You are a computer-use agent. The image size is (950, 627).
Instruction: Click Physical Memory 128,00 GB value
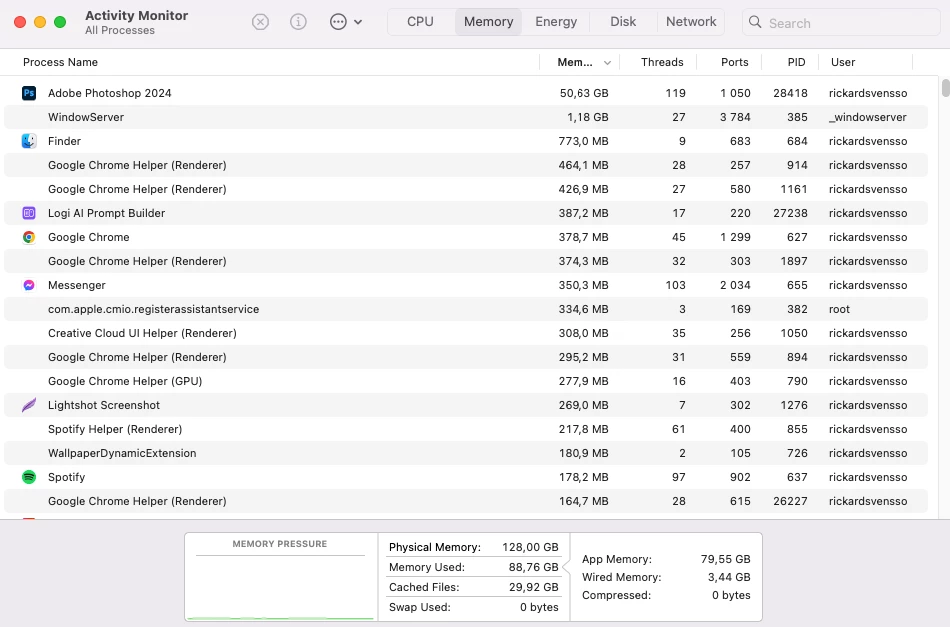point(530,547)
